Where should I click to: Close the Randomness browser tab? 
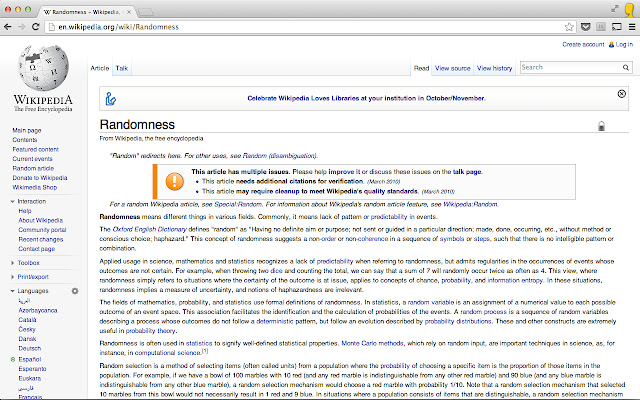coord(129,12)
